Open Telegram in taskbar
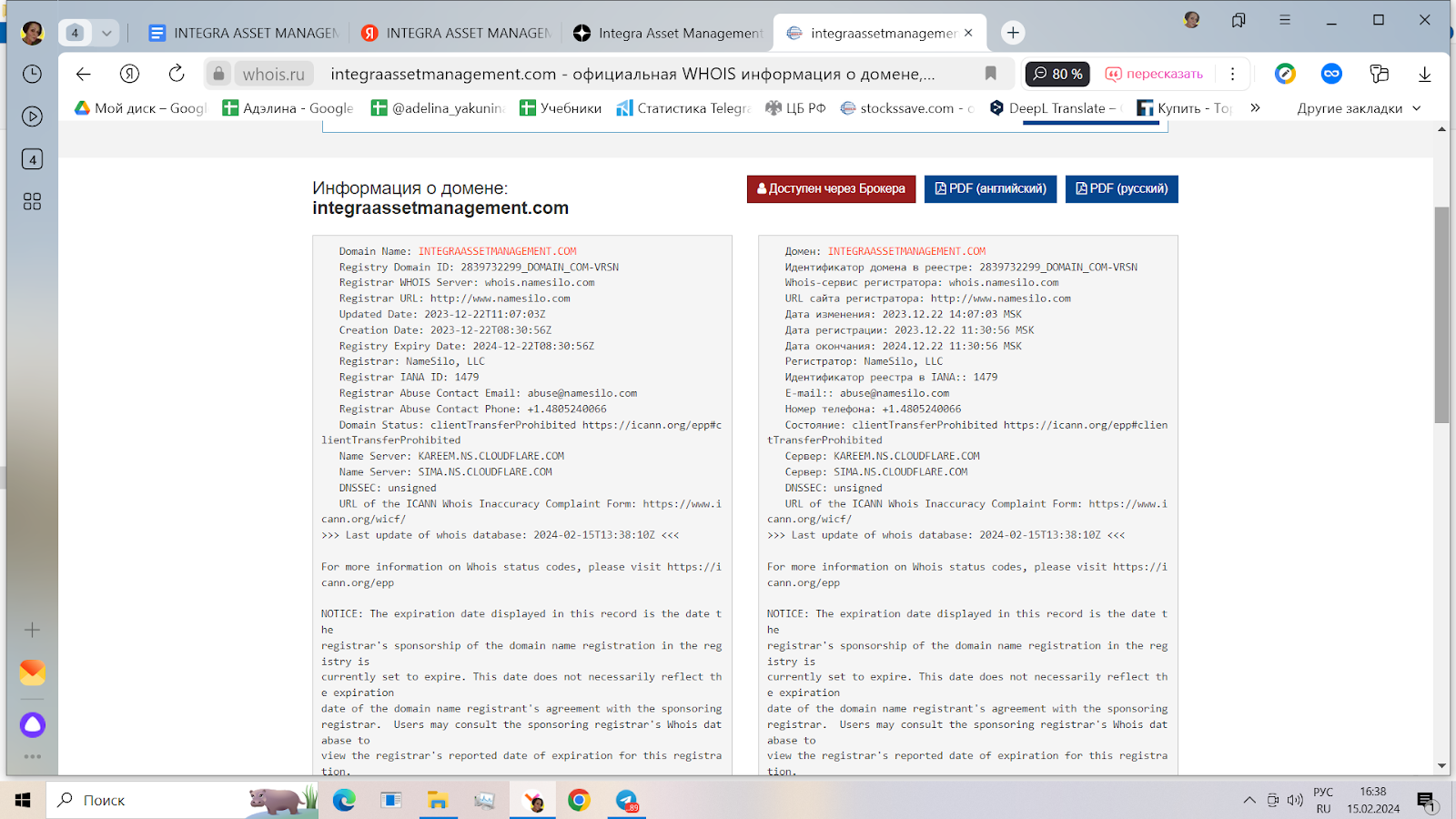 click(x=626, y=800)
